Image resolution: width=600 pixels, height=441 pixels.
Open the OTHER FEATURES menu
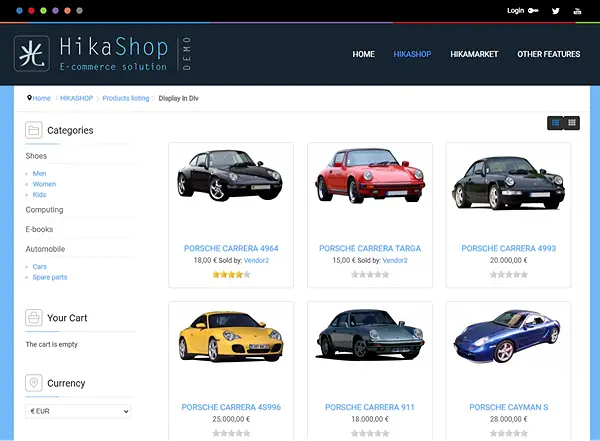(548, 54)
